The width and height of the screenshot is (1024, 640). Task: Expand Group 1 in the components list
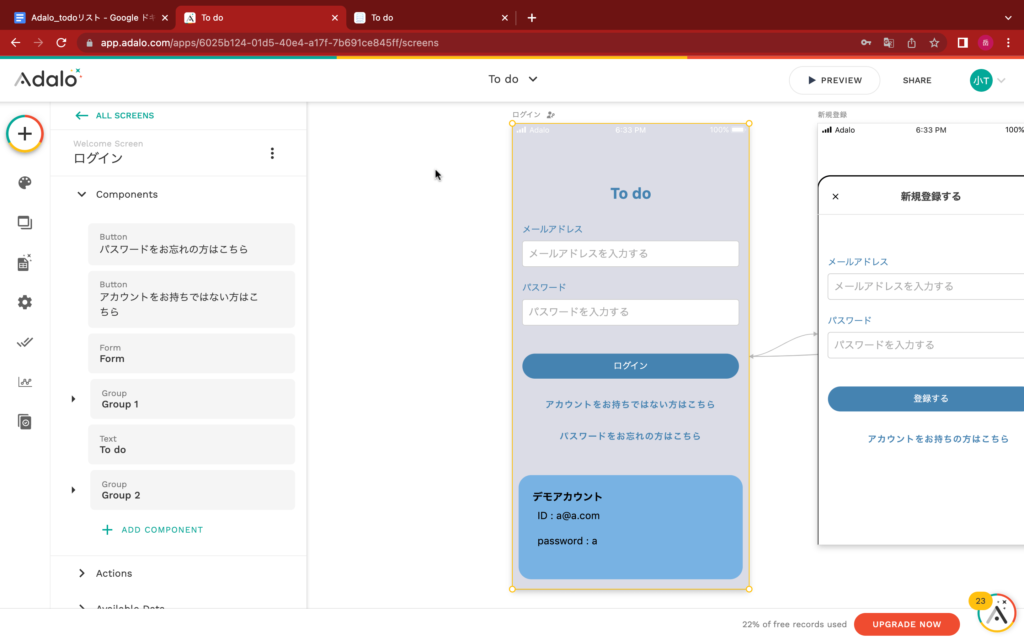click(71, 399)
